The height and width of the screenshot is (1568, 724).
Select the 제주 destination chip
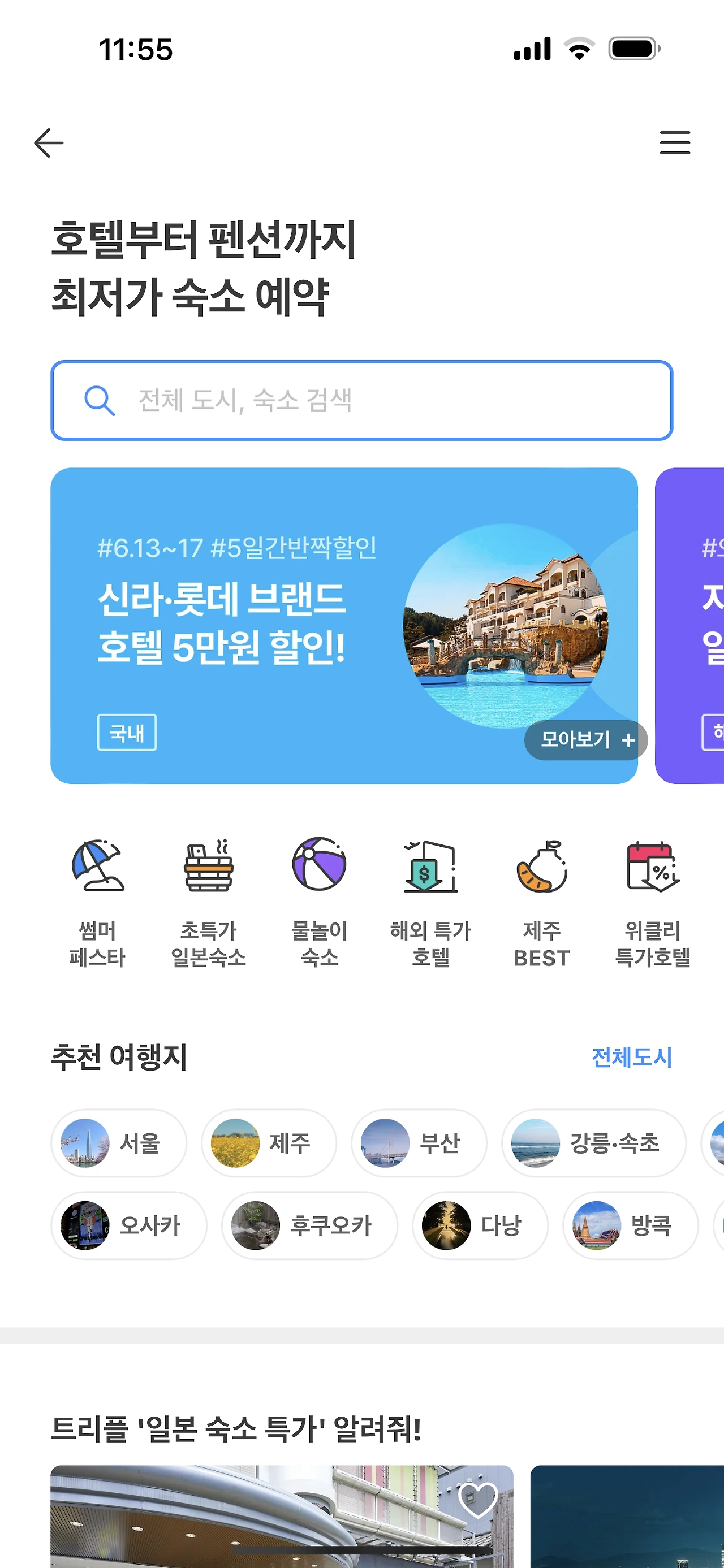pyautogui.click(x=269, y=1142)
